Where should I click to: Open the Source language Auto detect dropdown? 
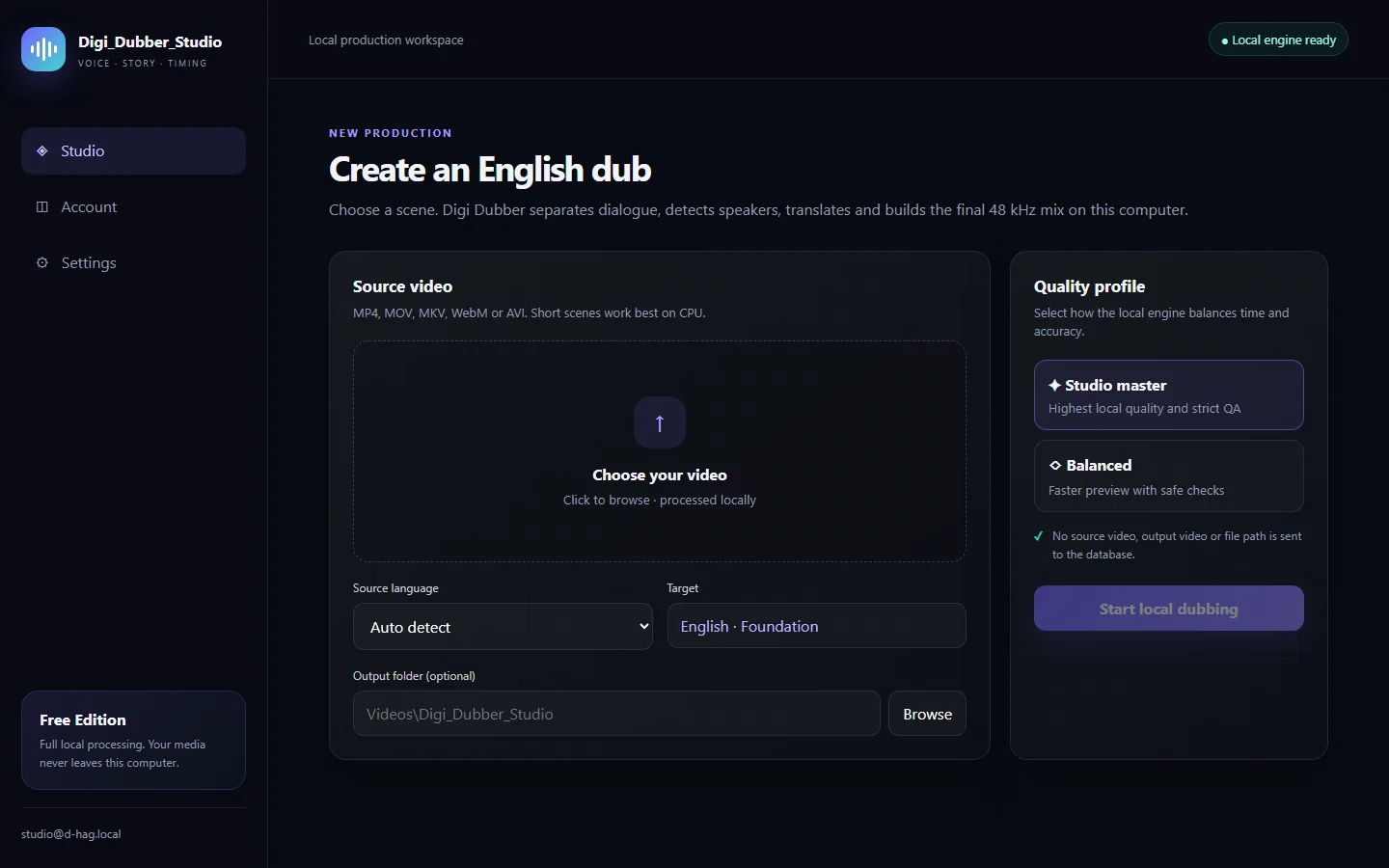point(503,627)
